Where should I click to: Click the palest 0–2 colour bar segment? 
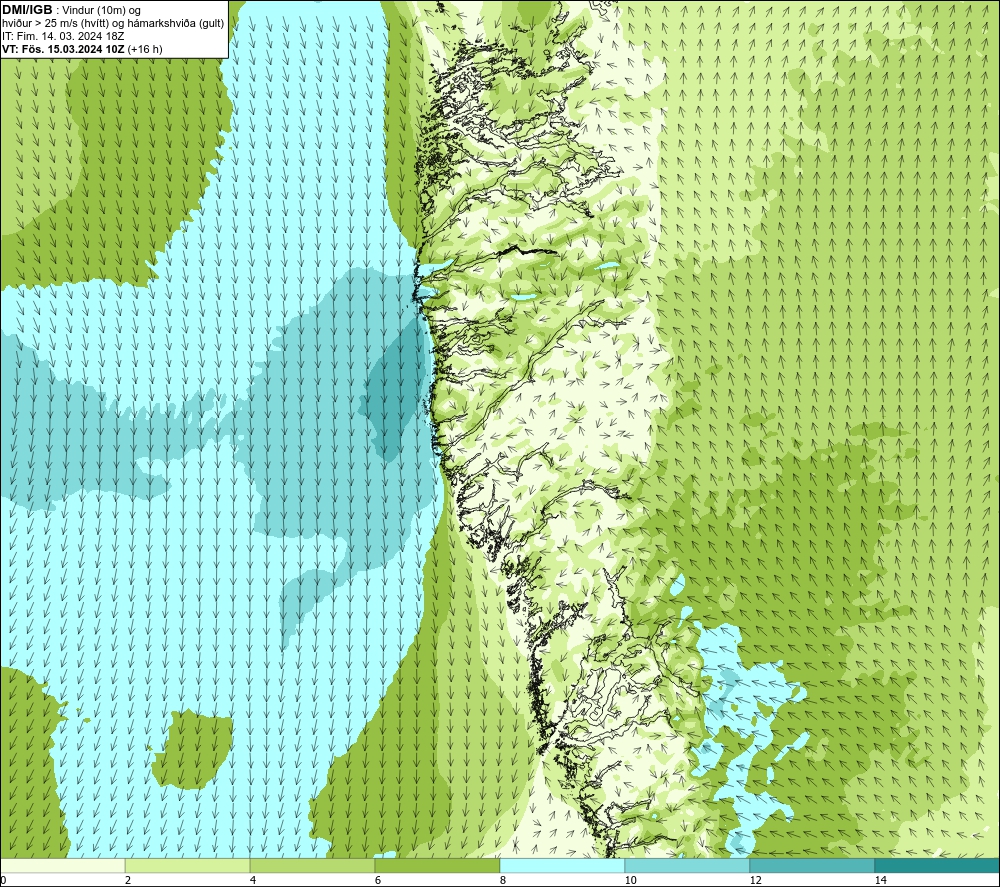pyautogui.click(x=62, y=866)
